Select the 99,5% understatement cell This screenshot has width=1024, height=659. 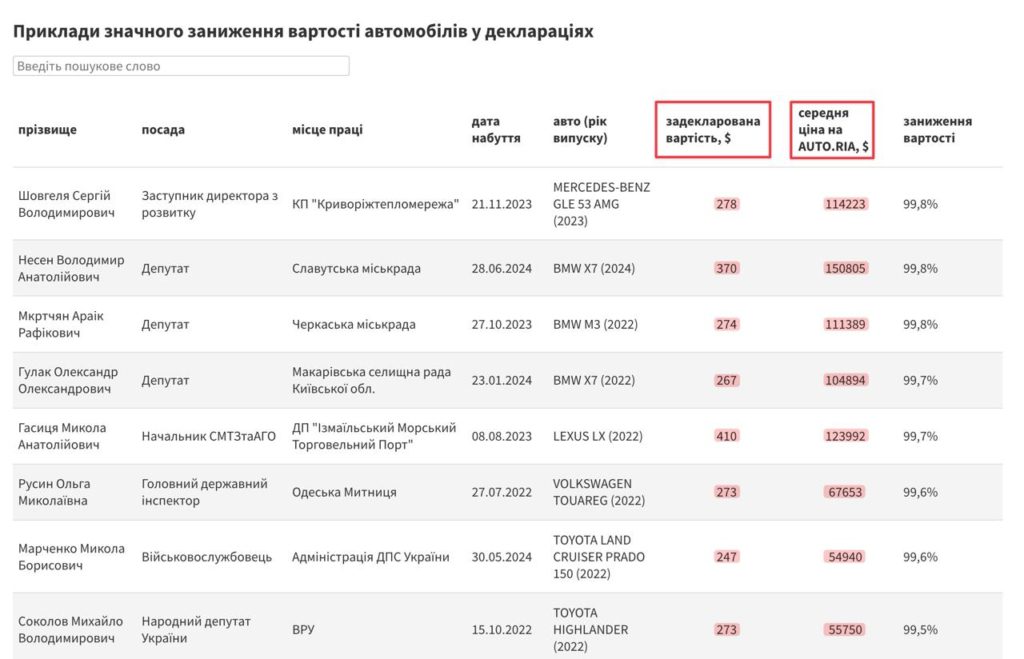click(920, 630)
